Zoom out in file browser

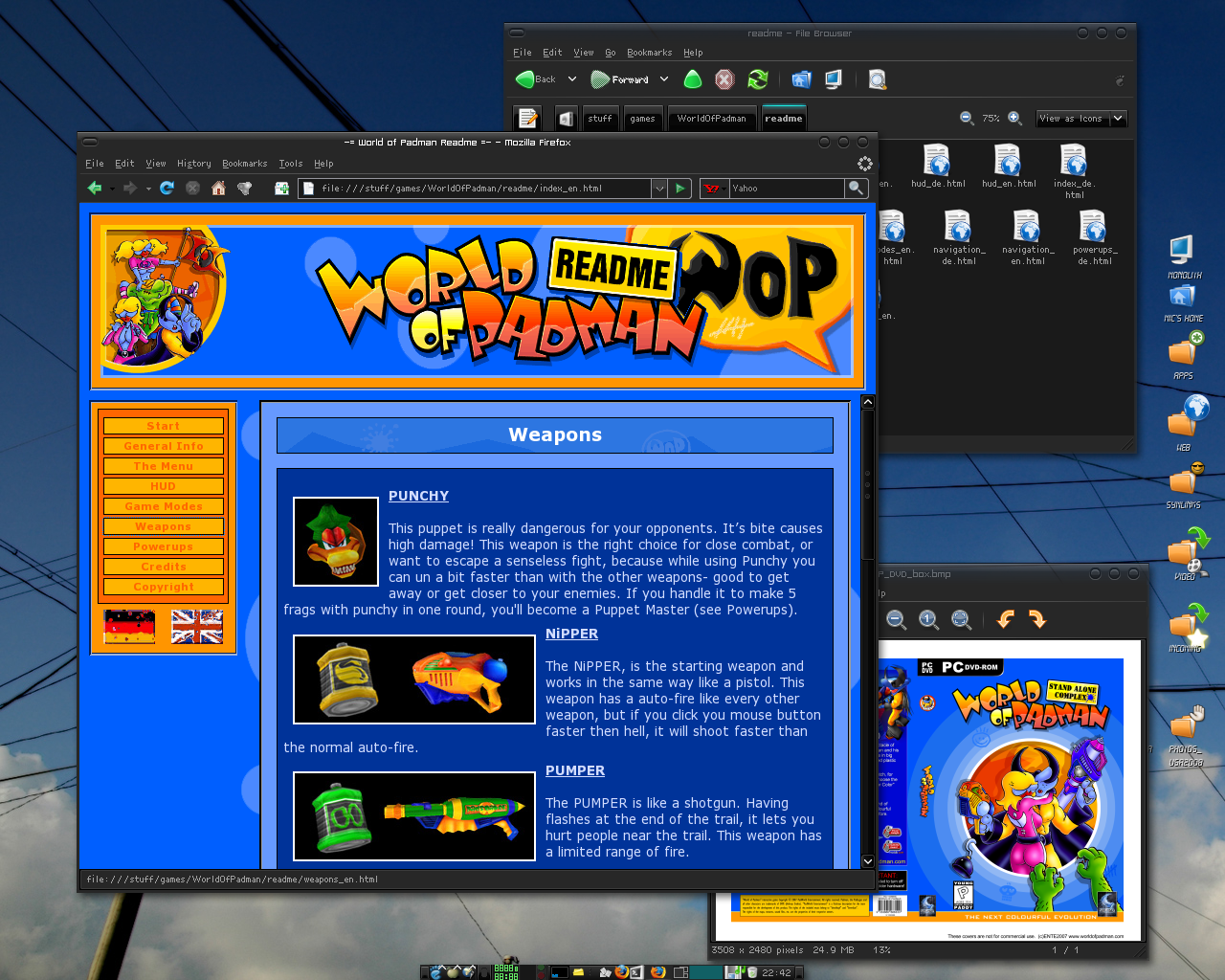pyautogui.click(x=967, y=118)
